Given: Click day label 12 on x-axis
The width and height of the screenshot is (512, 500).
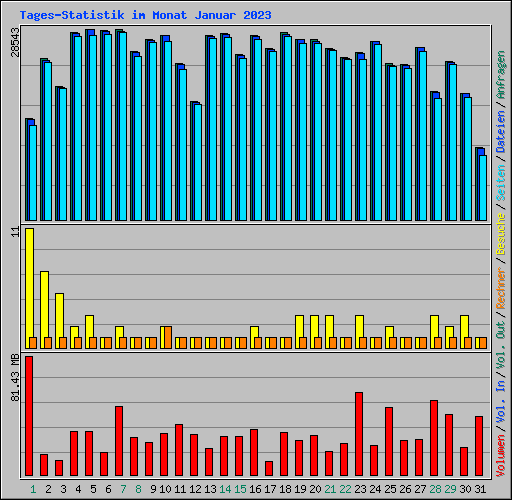Looking at the screenshot, I should 195,489.
